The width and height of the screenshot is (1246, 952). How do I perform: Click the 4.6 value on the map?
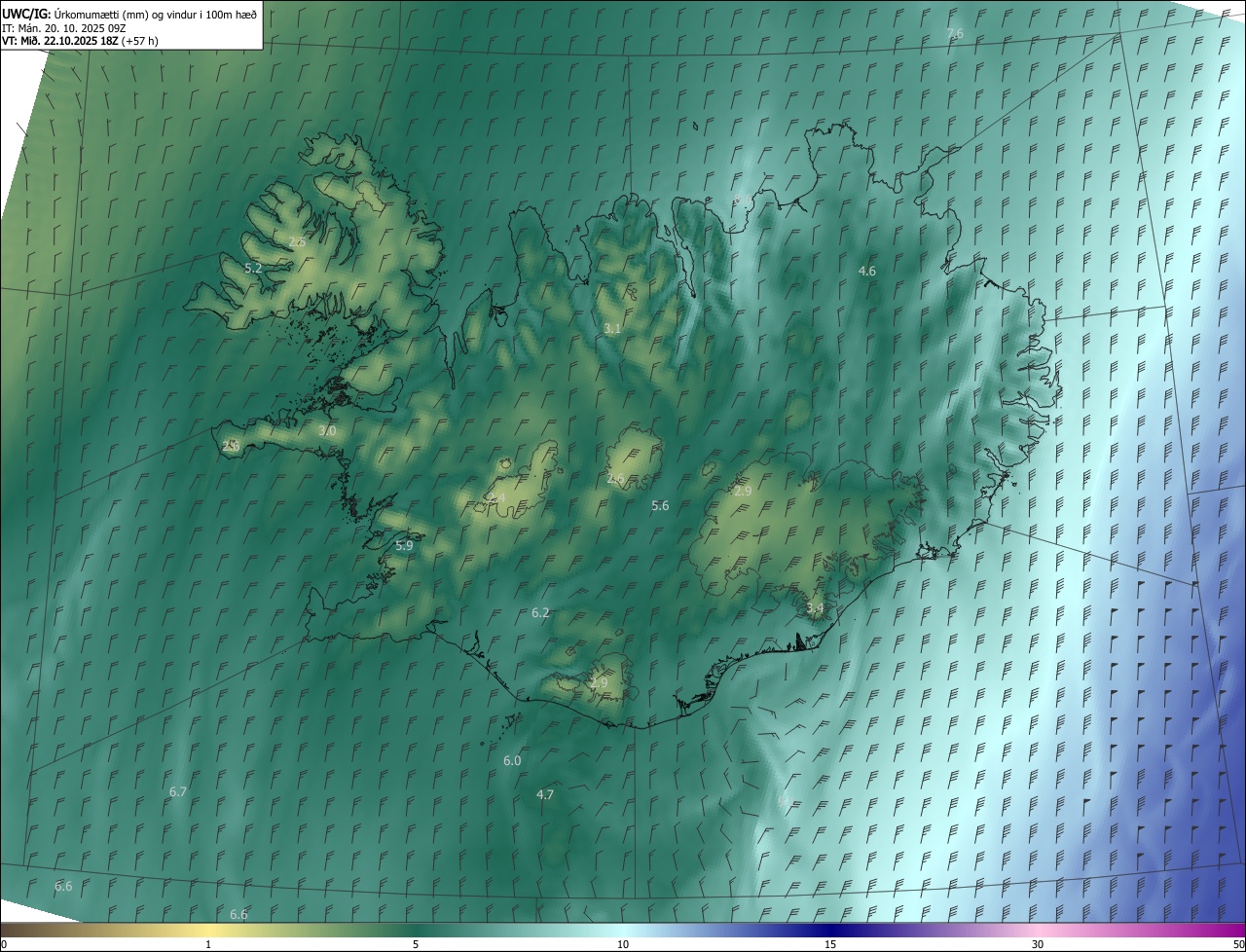click(x=867, y=271)
